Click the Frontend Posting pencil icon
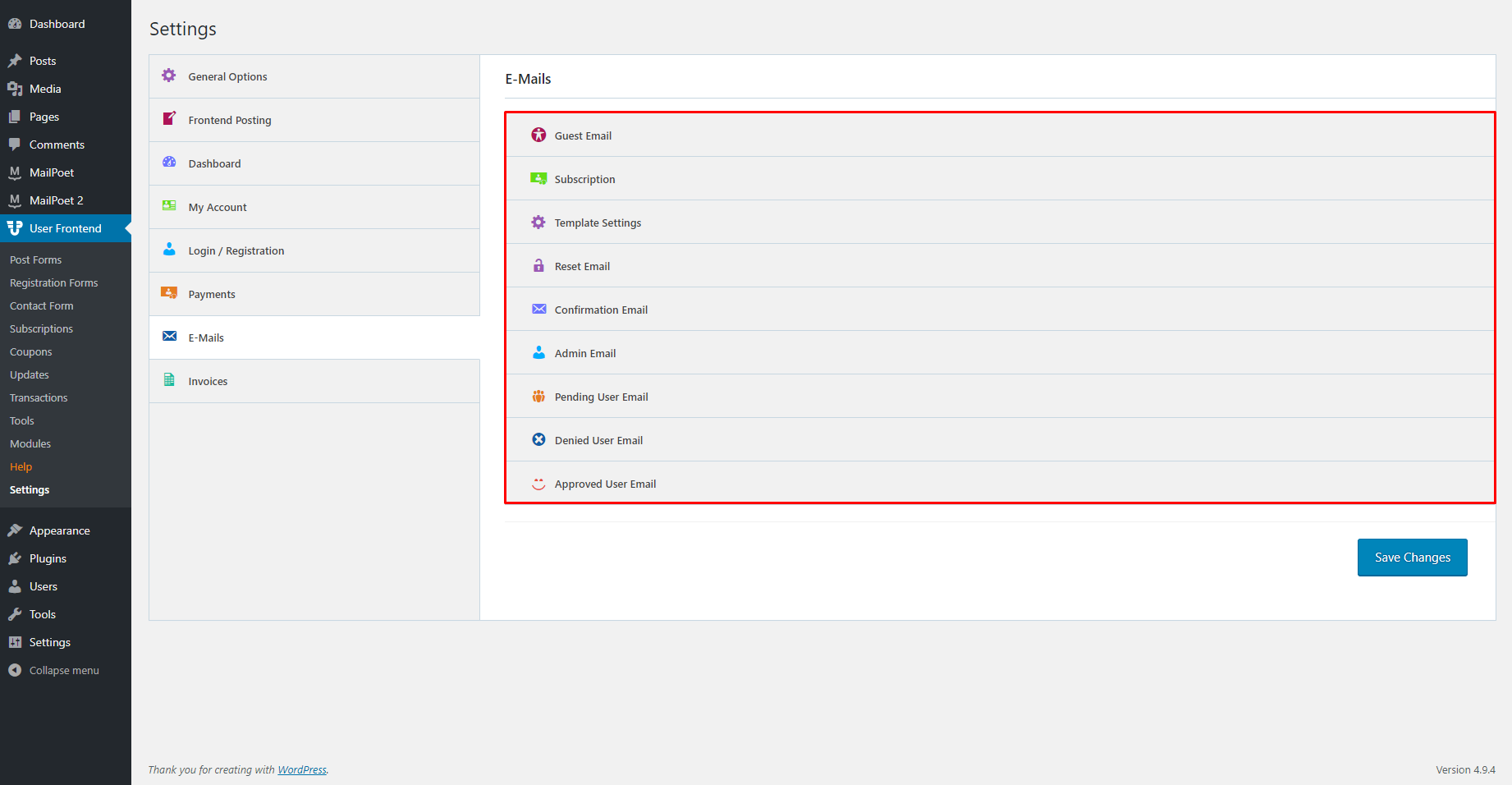The image size is (1512, 785). tap(169, 118)
